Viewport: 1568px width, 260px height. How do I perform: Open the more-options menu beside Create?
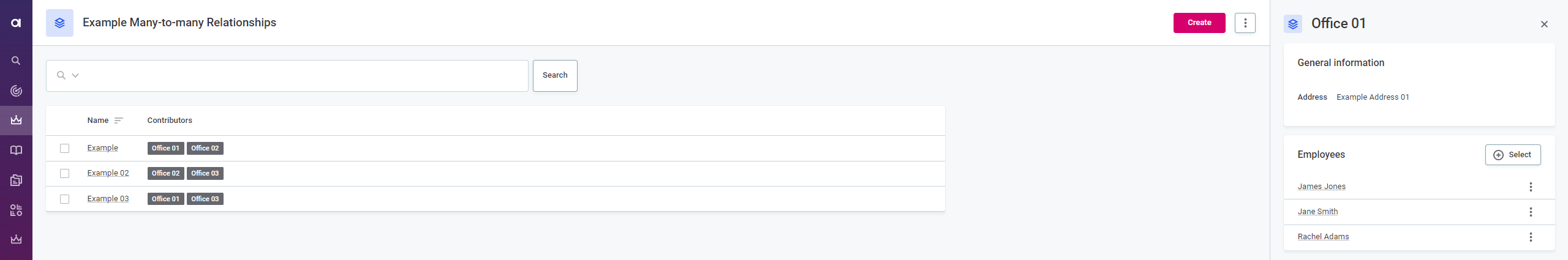[x=1245, y=23]
